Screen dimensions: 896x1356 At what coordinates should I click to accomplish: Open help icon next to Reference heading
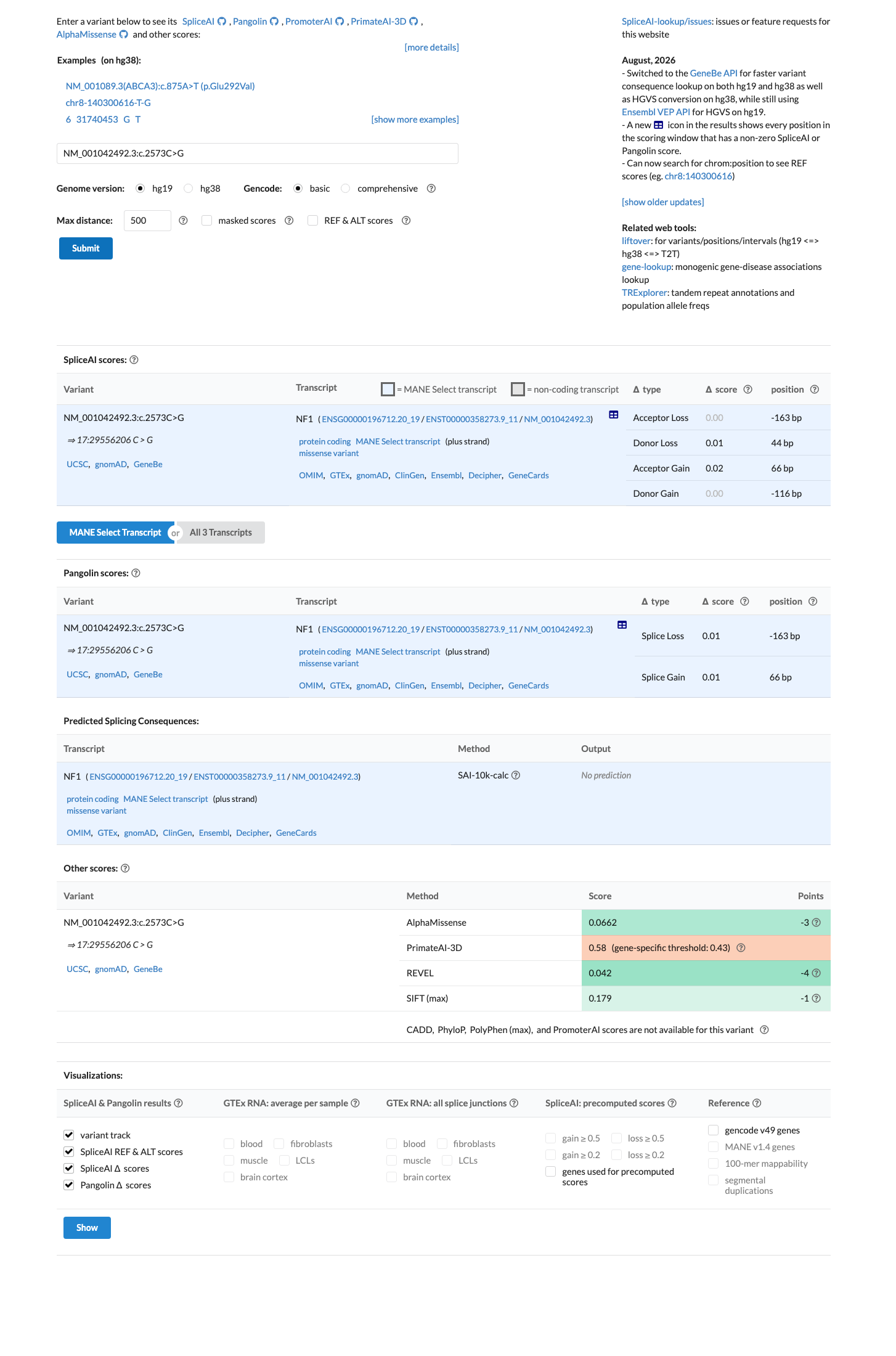point(757,1103)
